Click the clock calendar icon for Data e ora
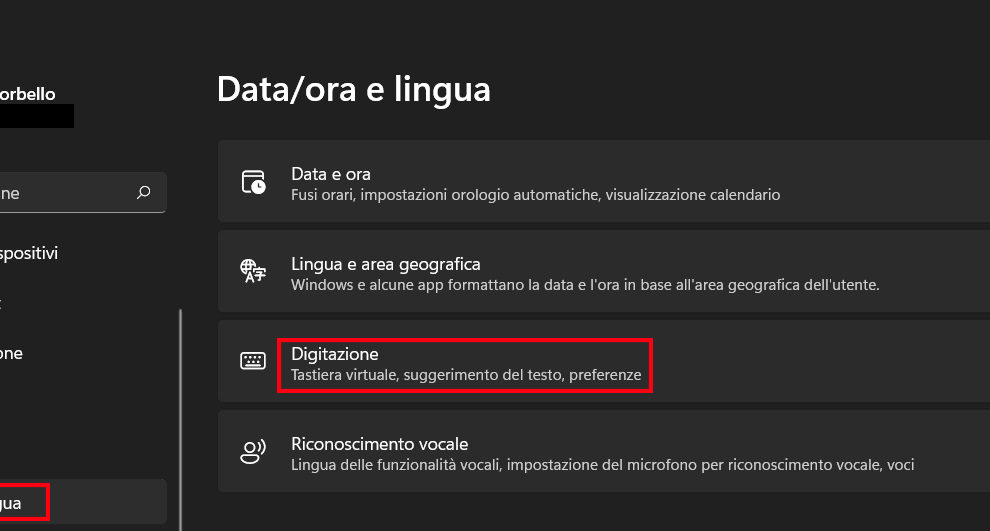 click(253, 182)
